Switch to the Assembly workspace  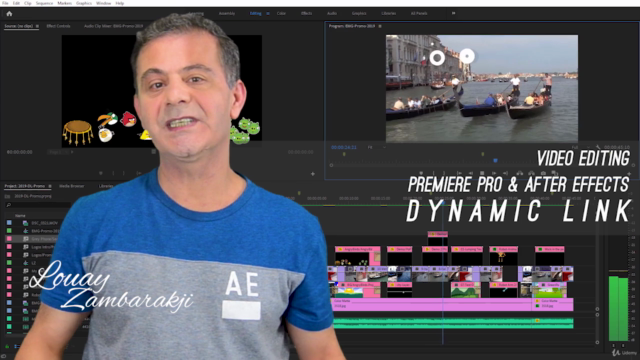pos(227,13)
